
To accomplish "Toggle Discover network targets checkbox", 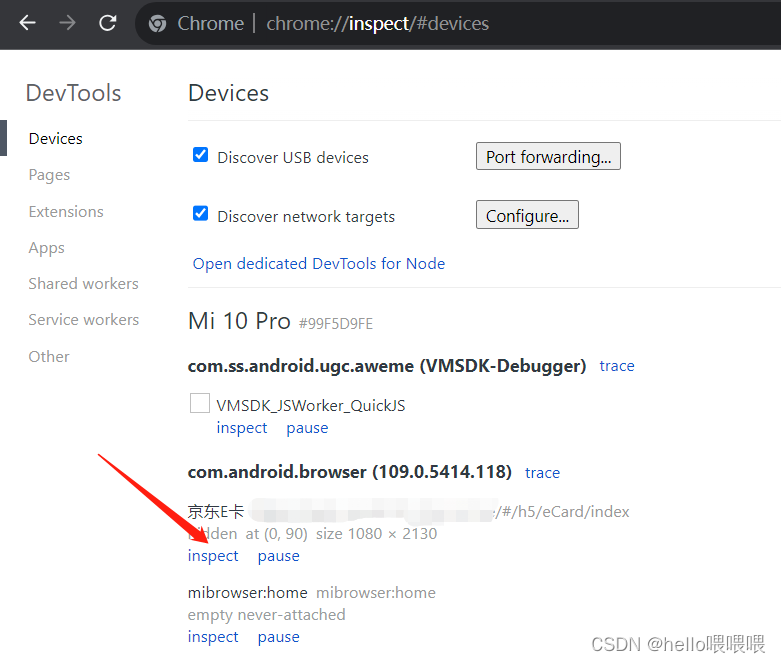I will point(200,214).
